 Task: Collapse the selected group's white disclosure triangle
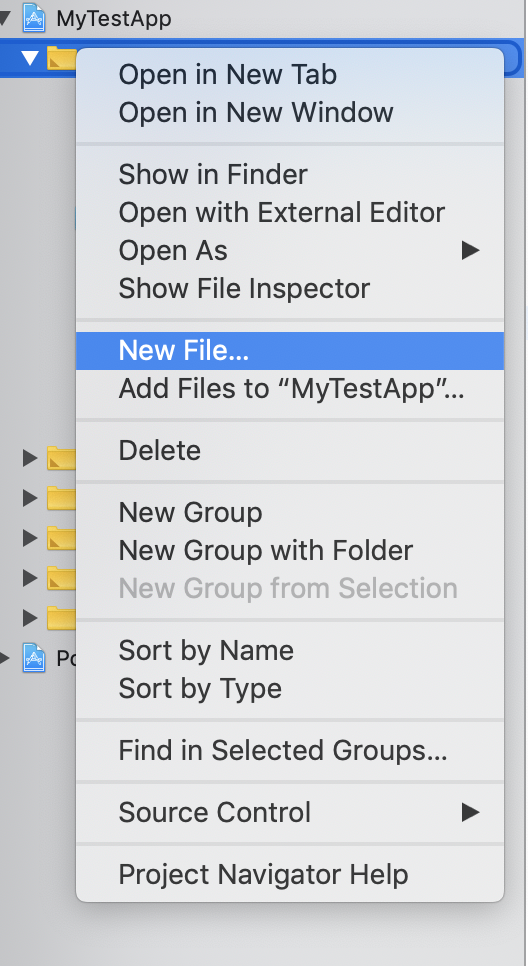point(30,58)
